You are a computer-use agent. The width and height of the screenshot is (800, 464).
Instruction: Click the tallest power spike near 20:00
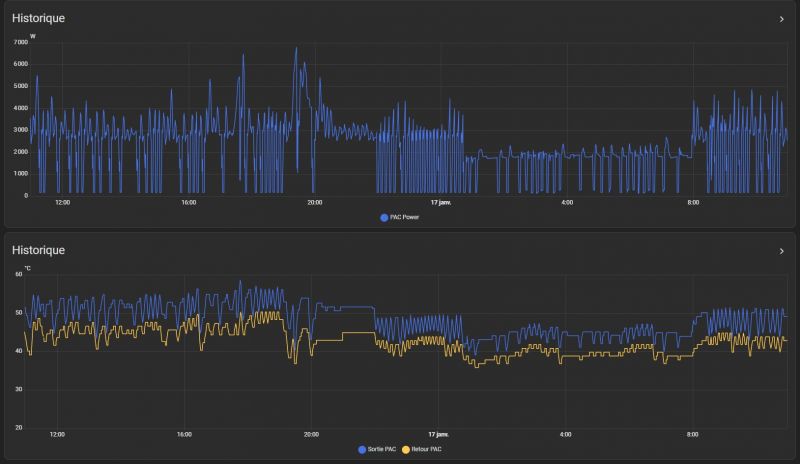(x=296, y=49)
